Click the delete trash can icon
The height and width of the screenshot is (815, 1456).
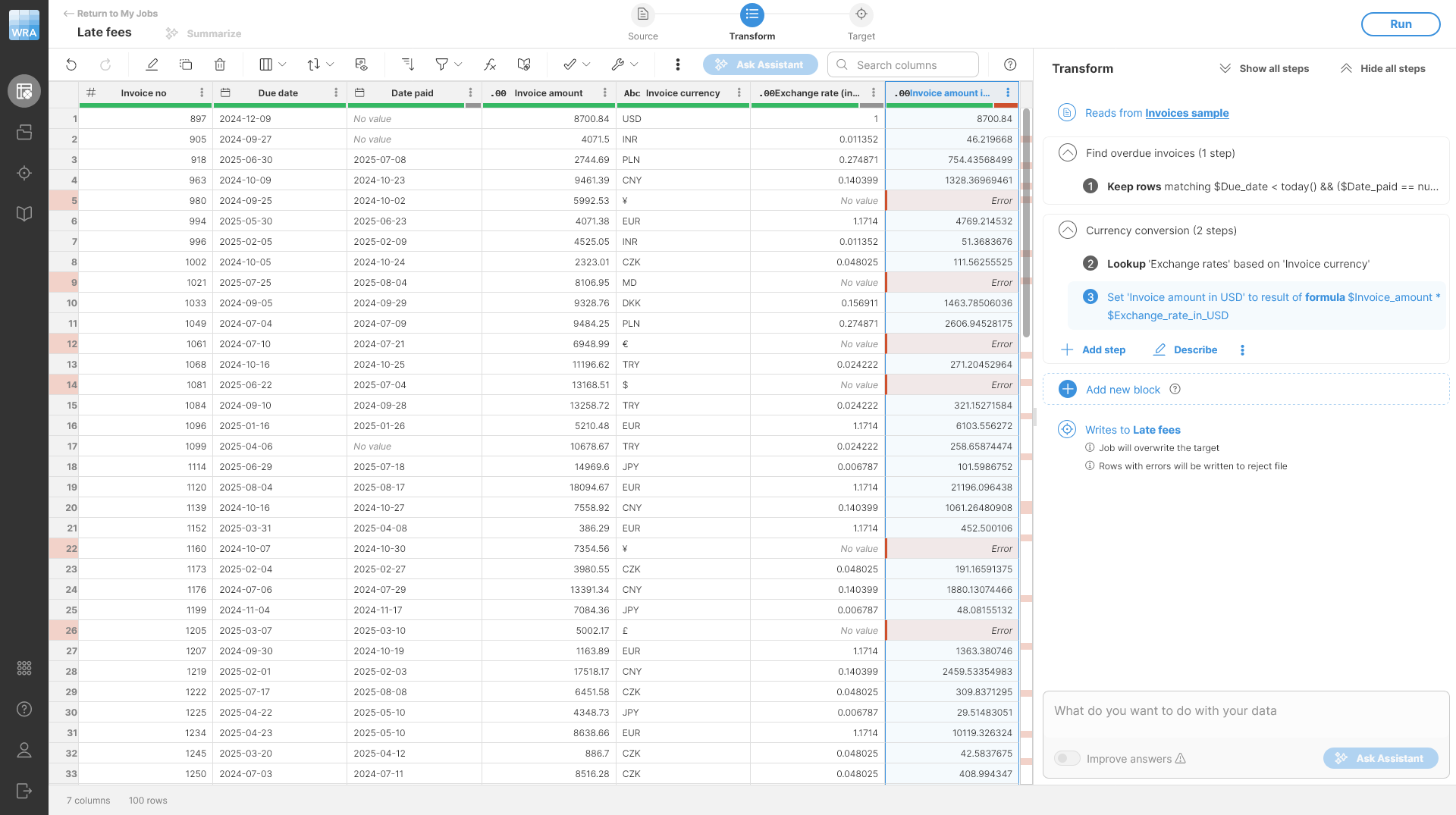pos(220,65)
